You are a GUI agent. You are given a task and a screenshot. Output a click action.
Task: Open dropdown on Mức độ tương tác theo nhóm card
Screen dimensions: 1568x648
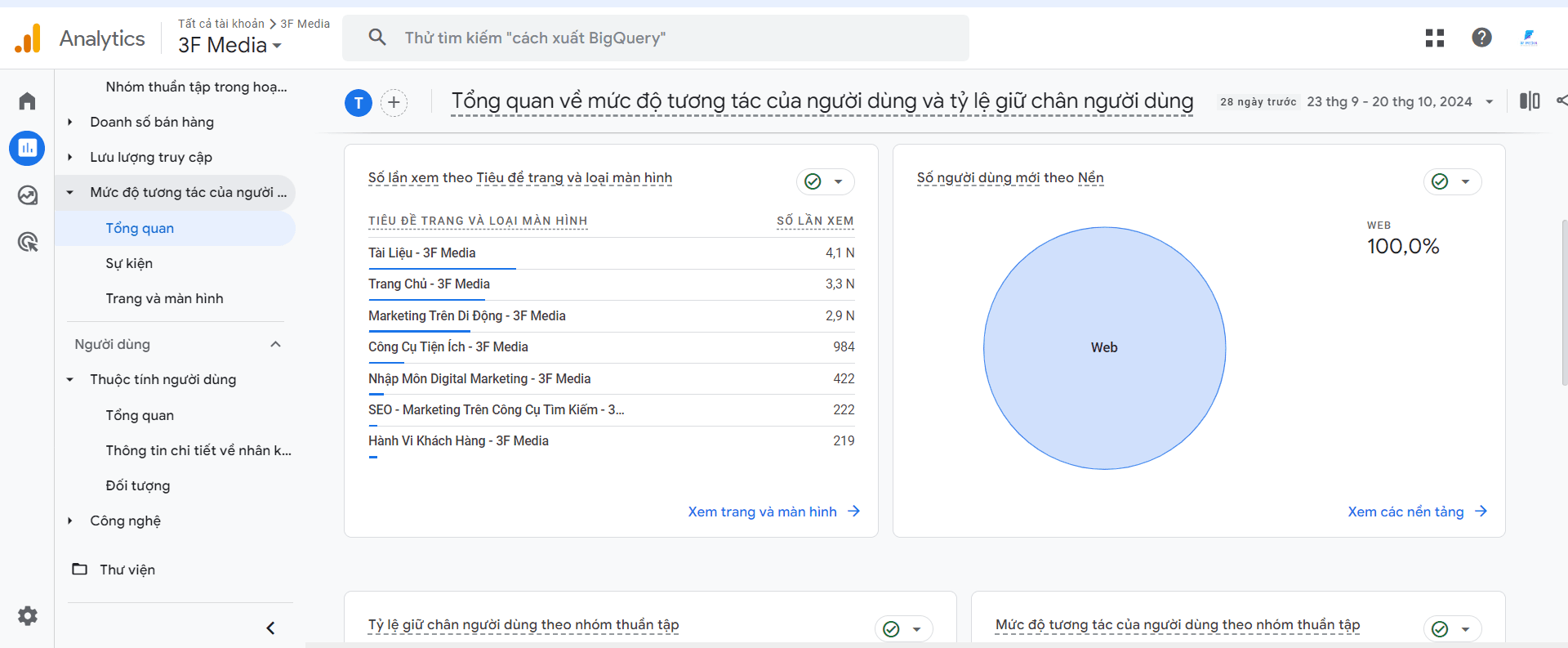(1465, 629)
